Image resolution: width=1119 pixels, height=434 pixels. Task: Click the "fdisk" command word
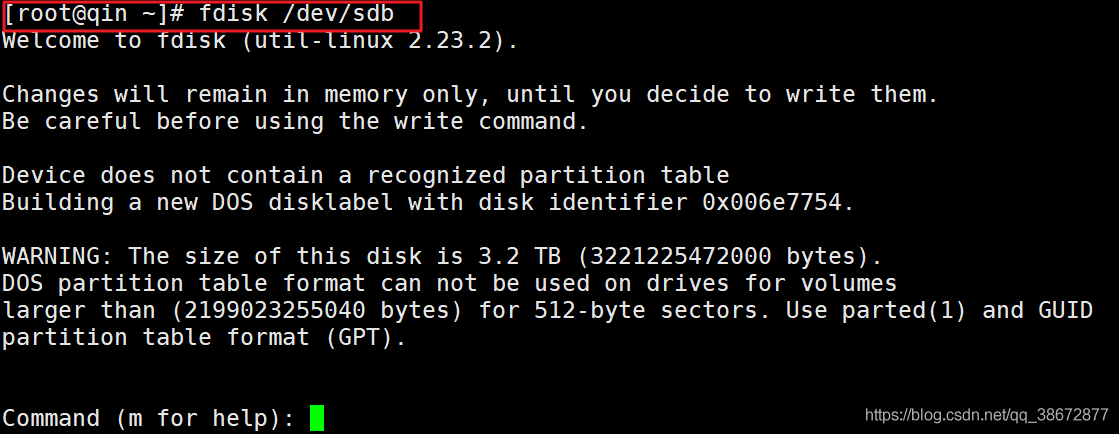pyautogui.click(x=239, y=15)
